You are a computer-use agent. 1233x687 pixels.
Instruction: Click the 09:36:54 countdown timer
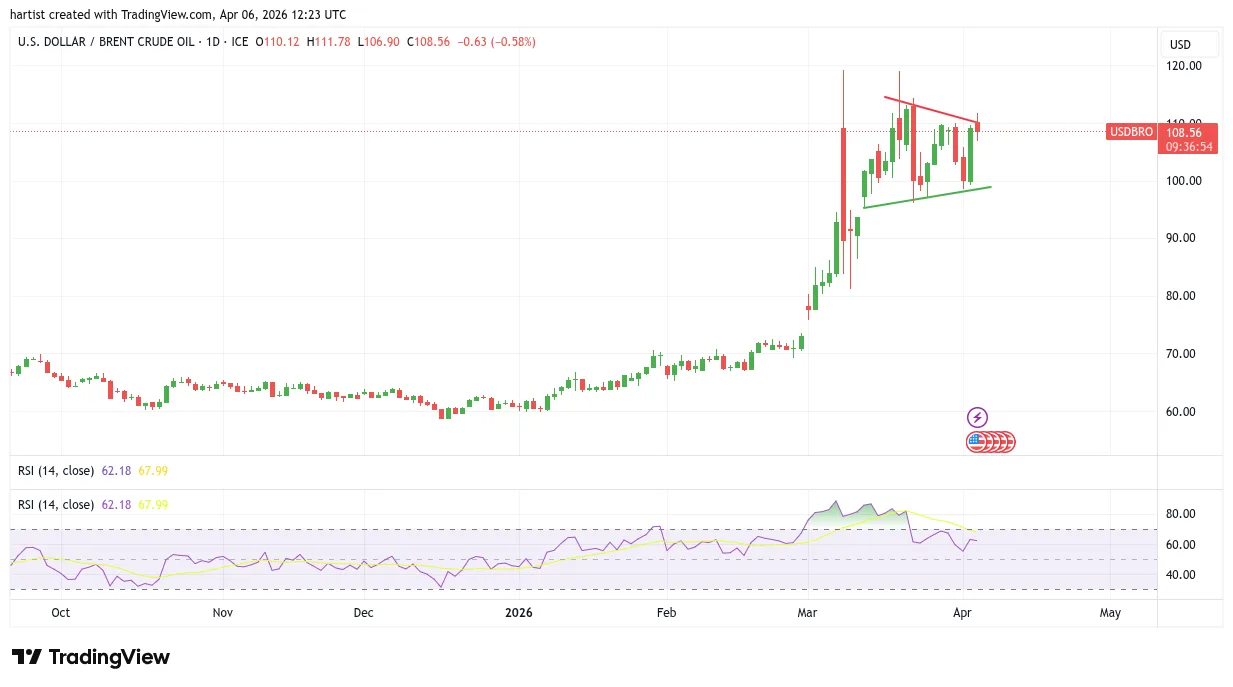pos(1189,146)
